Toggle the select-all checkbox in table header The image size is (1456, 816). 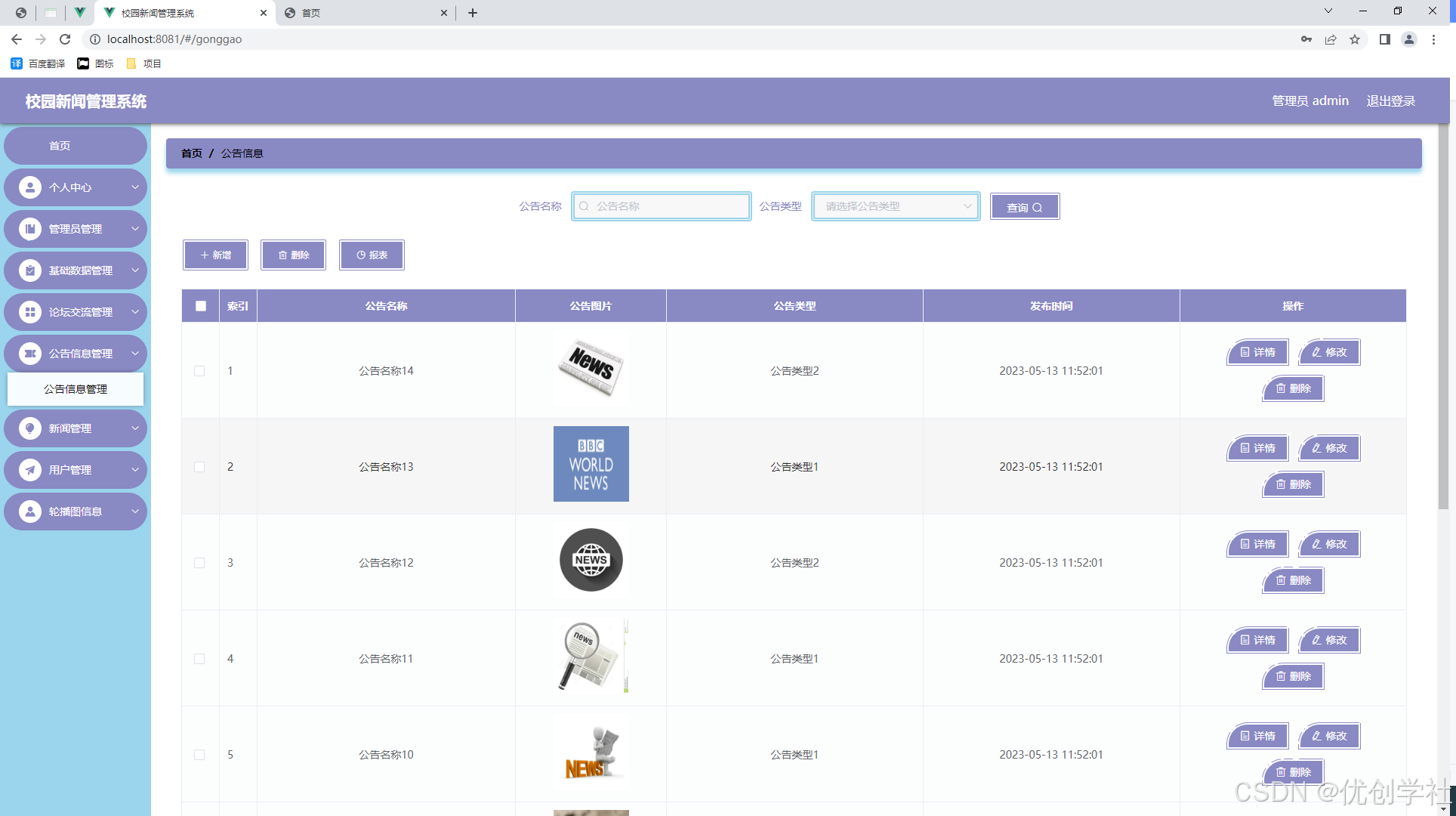(x=200, y=306)
